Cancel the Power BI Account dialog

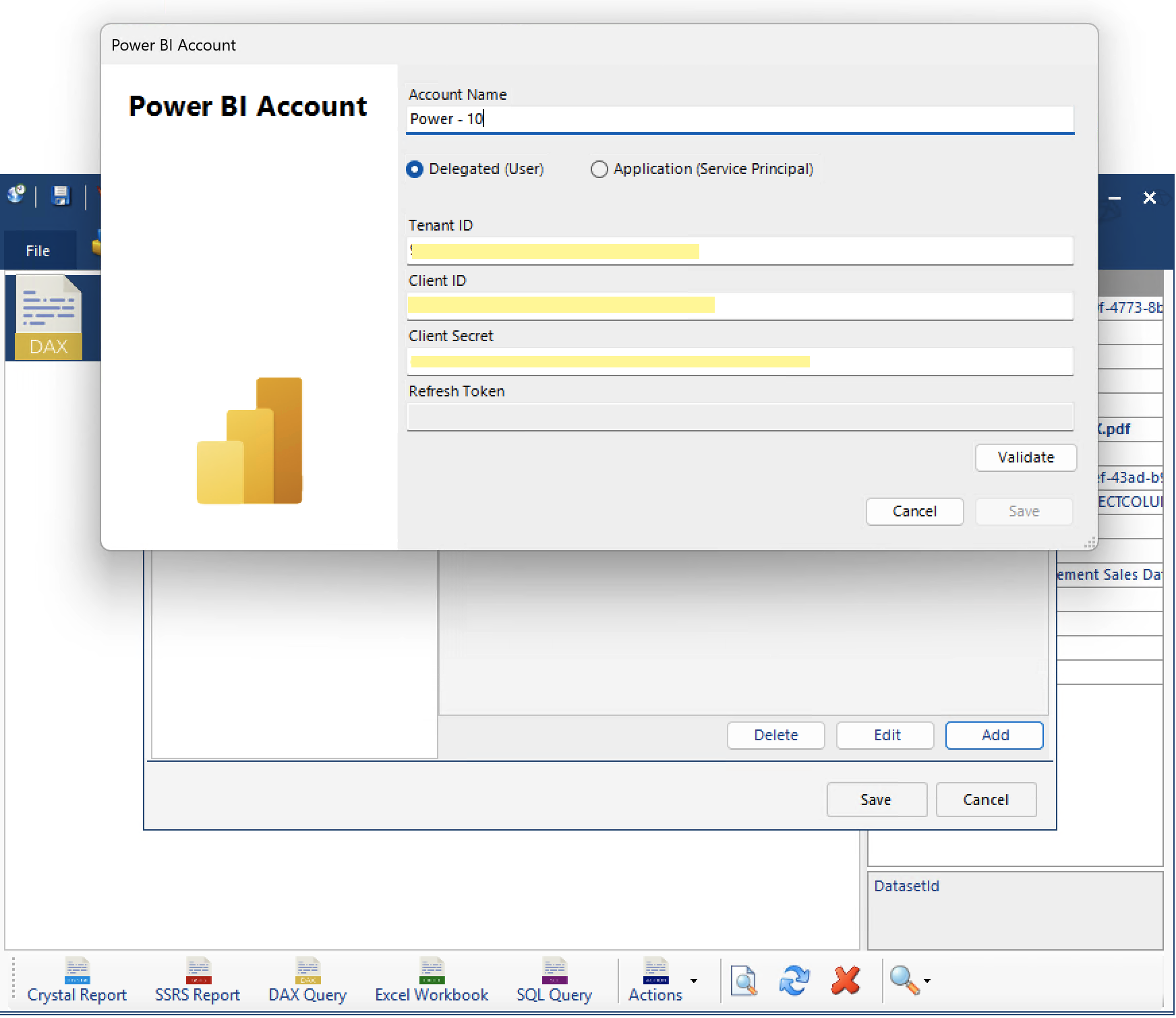tap(914, 512)
